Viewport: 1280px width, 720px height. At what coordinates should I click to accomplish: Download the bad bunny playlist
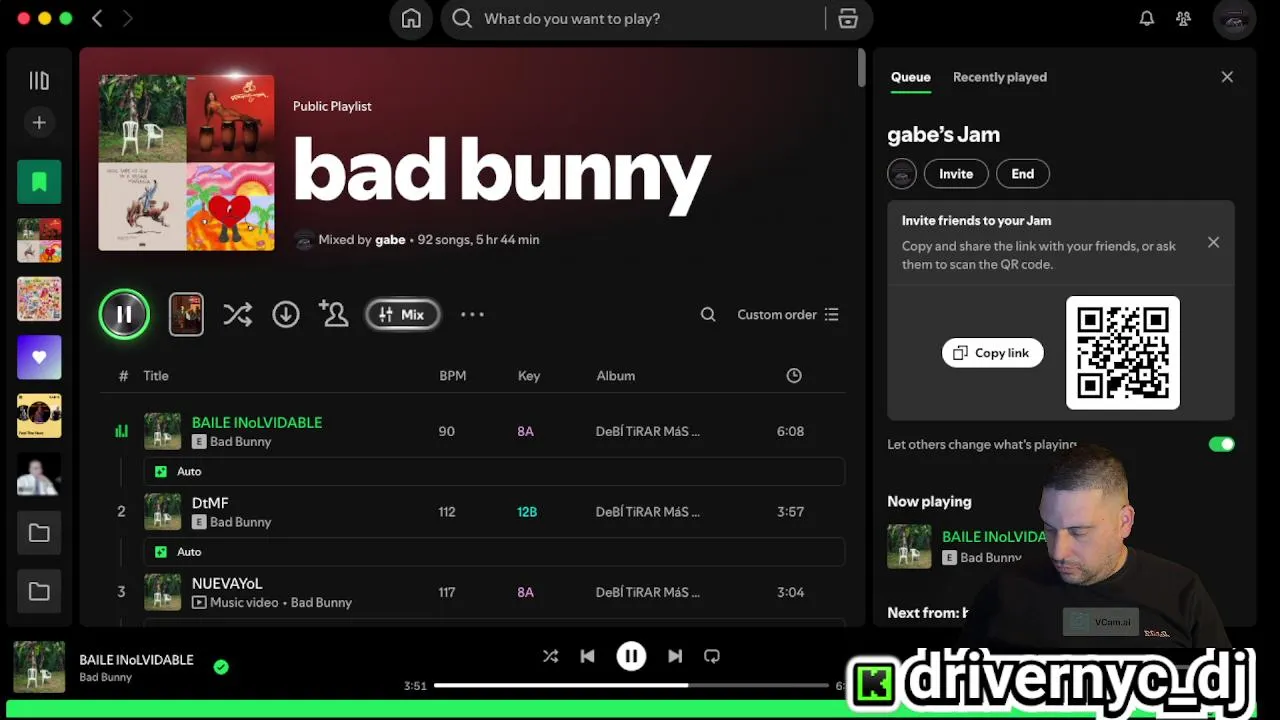pyautogui.click(x=286, y=314)
